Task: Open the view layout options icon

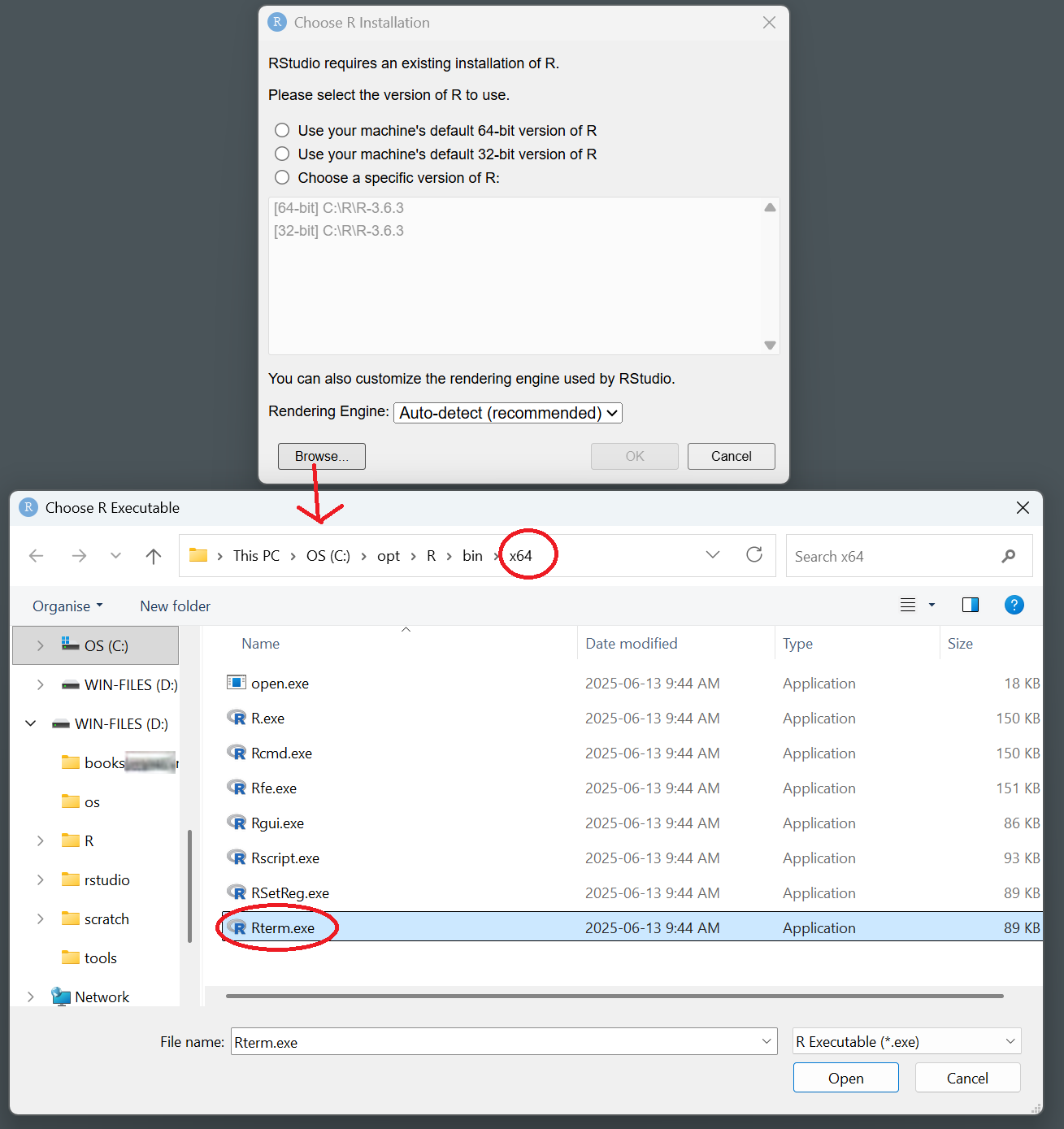Action: [909, 605]
